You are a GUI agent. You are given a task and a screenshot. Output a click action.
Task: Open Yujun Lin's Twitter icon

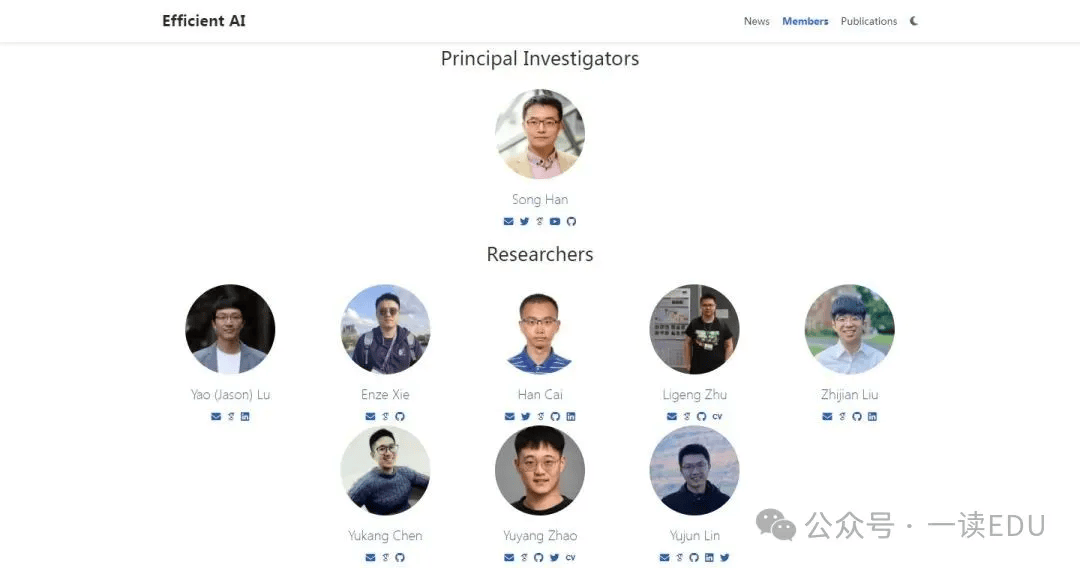pos(725,558)
